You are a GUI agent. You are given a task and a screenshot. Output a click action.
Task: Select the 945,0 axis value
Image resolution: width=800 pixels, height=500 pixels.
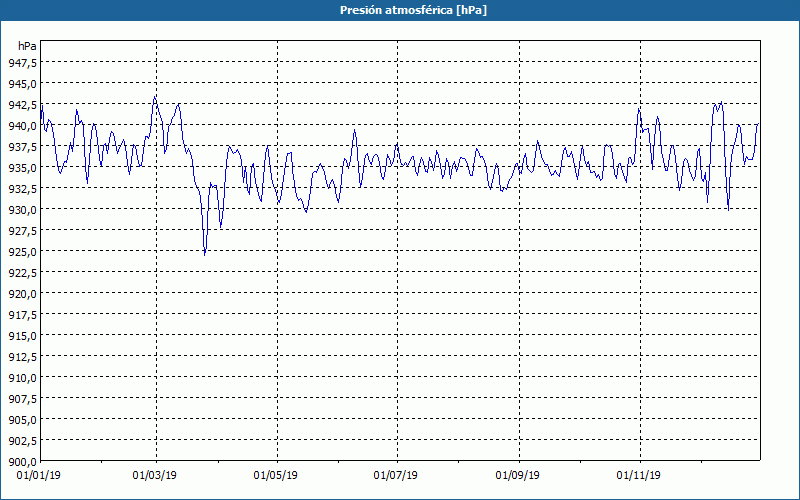(x=22, y=83)
